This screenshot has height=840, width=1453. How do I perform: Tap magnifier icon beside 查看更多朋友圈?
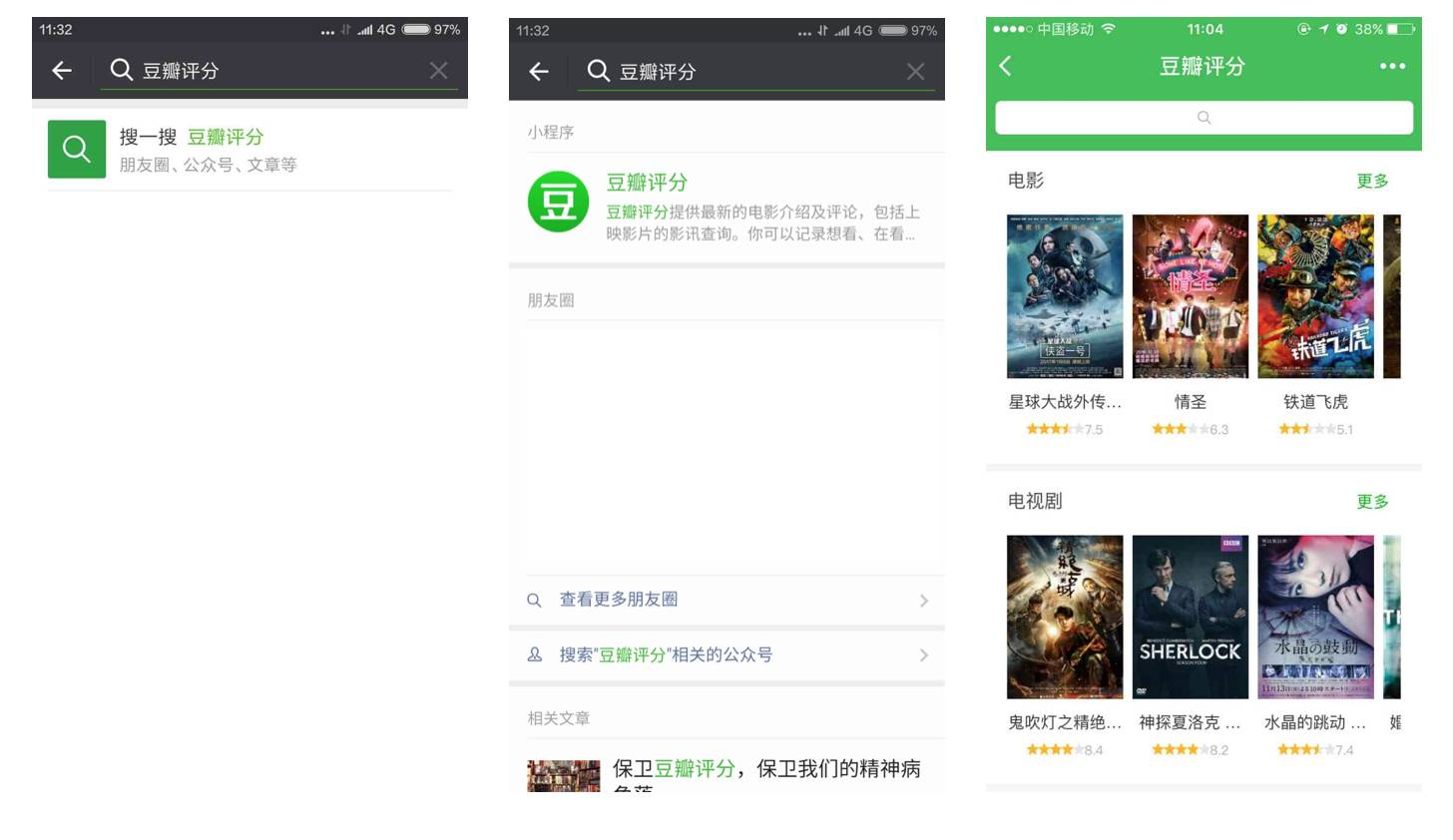[534, 600]
